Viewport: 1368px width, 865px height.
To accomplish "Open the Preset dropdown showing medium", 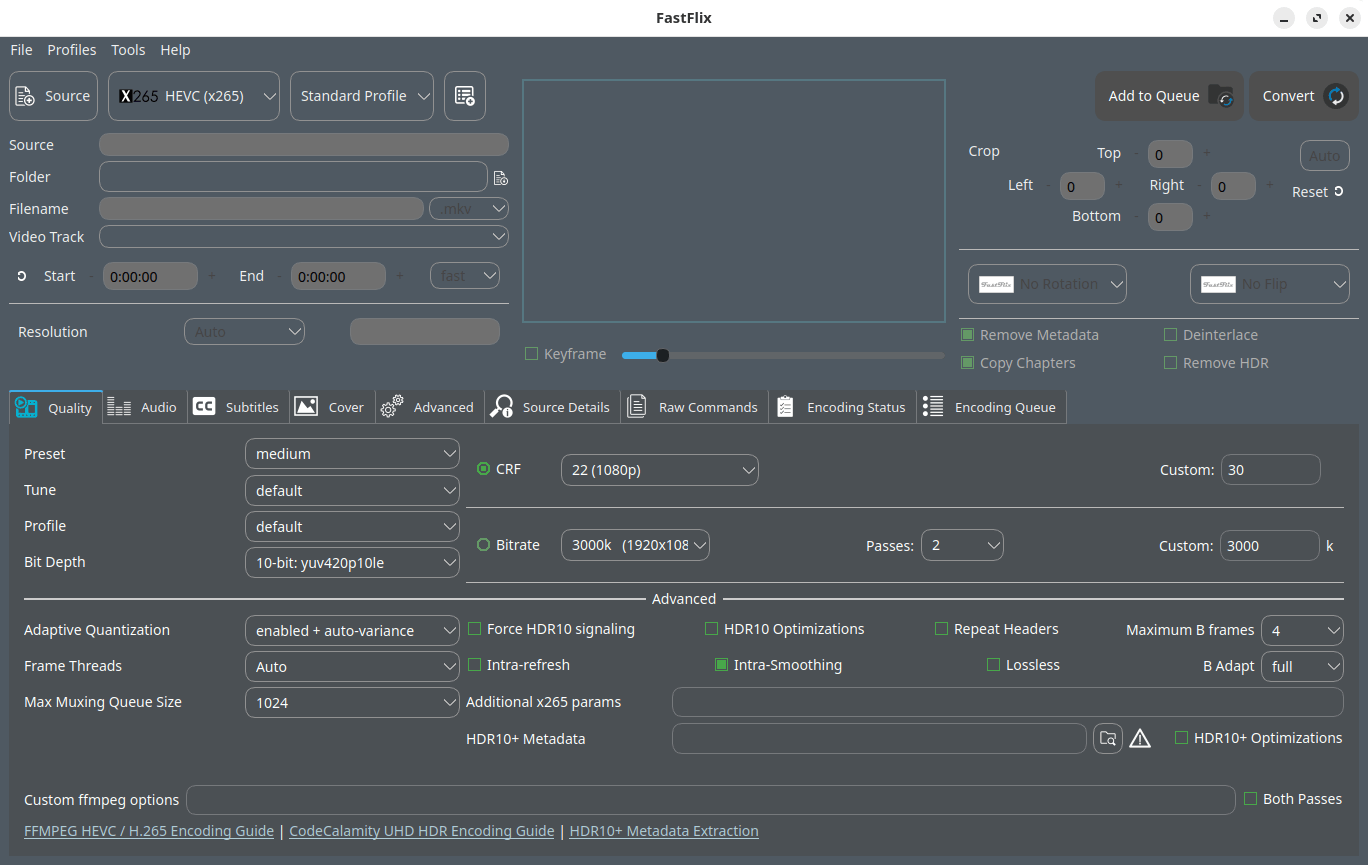I will [x=352, y=454].
